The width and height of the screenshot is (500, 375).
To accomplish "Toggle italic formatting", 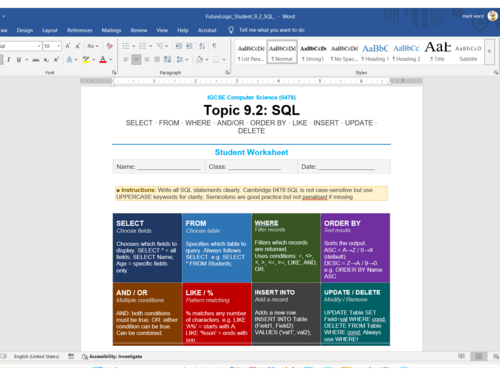I will [x=9, y=60].
